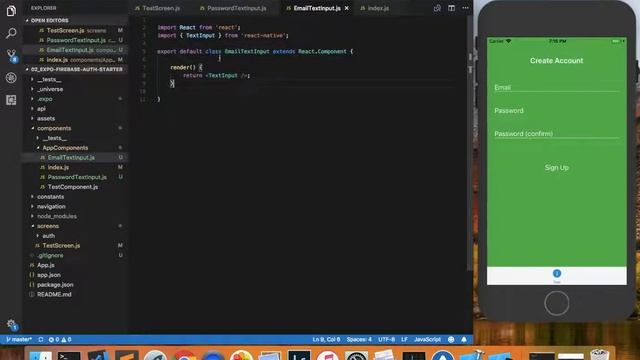Collapse the components folder

[x=54, y=128]
